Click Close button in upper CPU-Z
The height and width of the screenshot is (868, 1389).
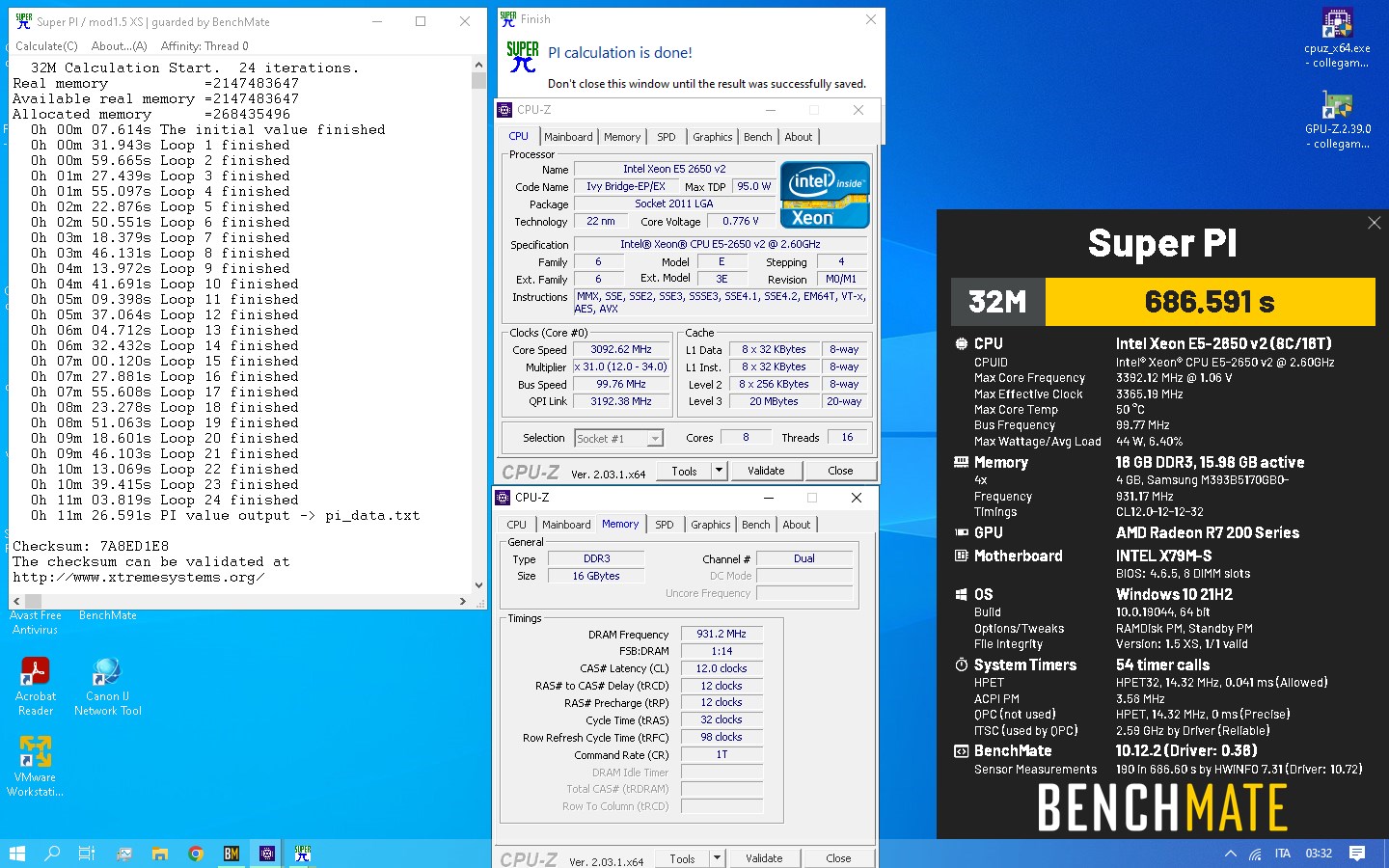840,471
